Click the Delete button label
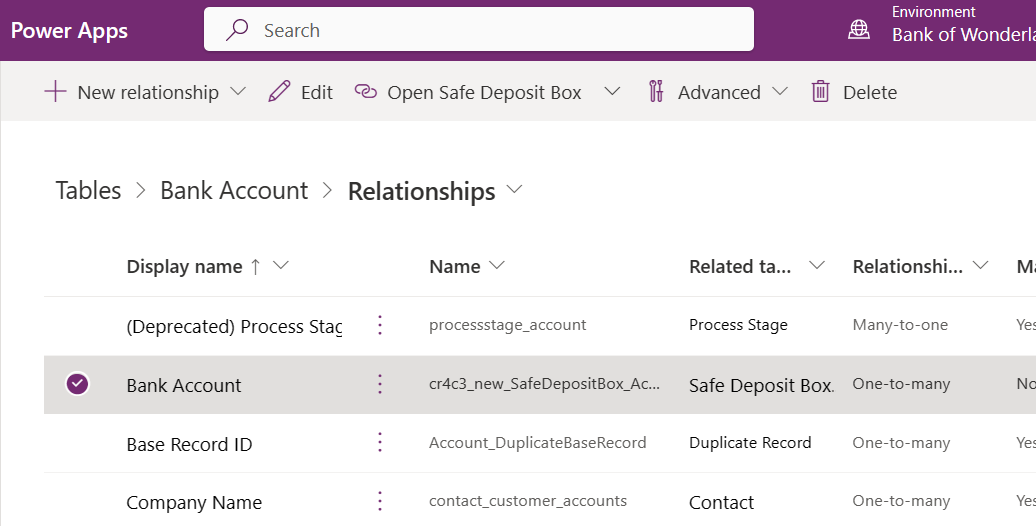 (870, 93)
